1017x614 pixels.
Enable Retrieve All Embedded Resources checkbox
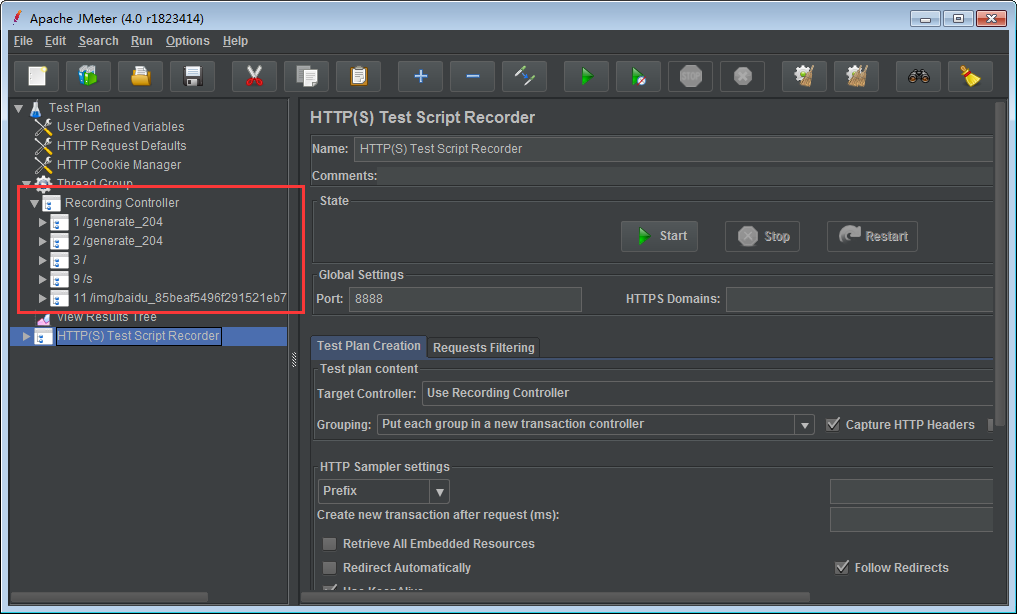pyautogui.click(x=329, y=544)
